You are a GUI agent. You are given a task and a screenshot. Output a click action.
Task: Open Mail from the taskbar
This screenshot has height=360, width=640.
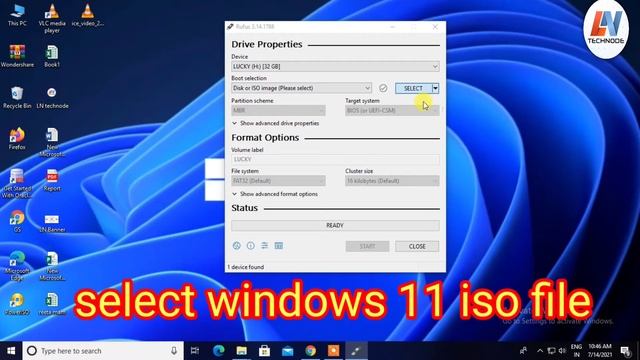pos(287,351)
